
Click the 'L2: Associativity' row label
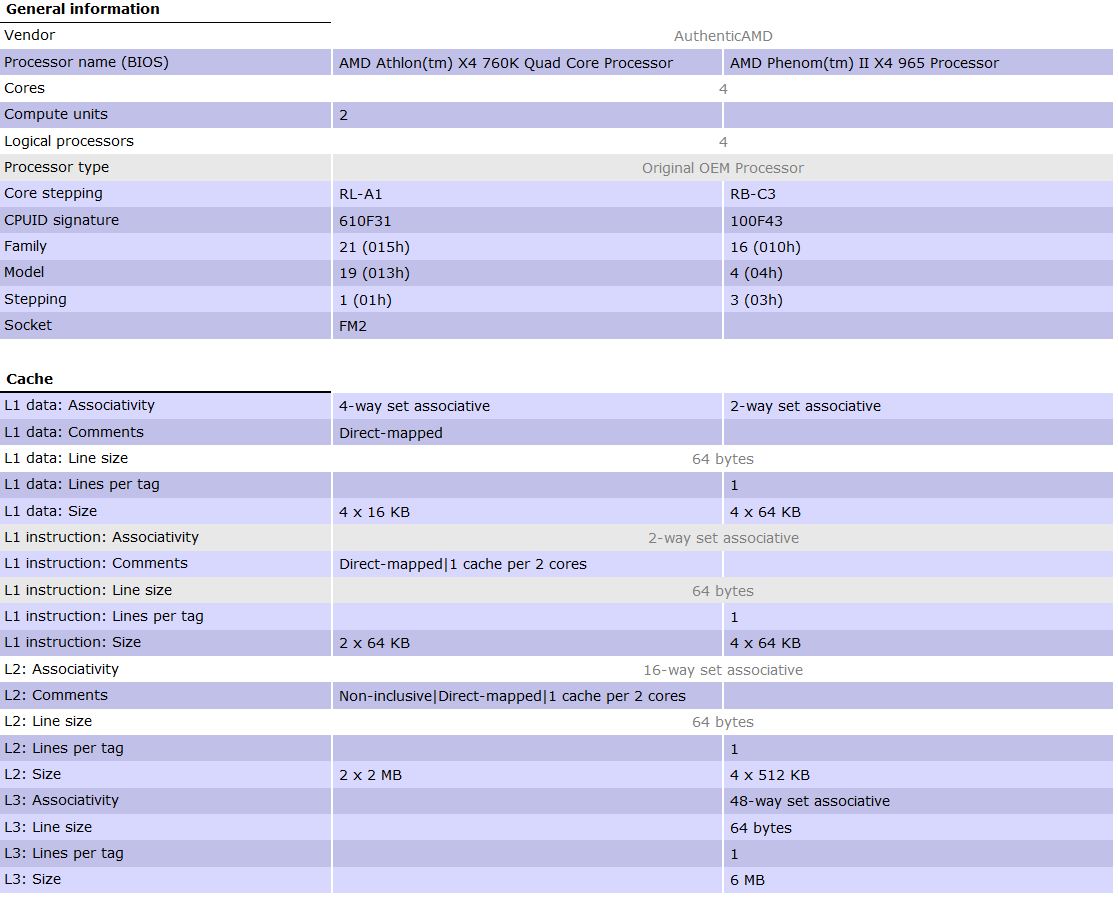pos(61,669)
